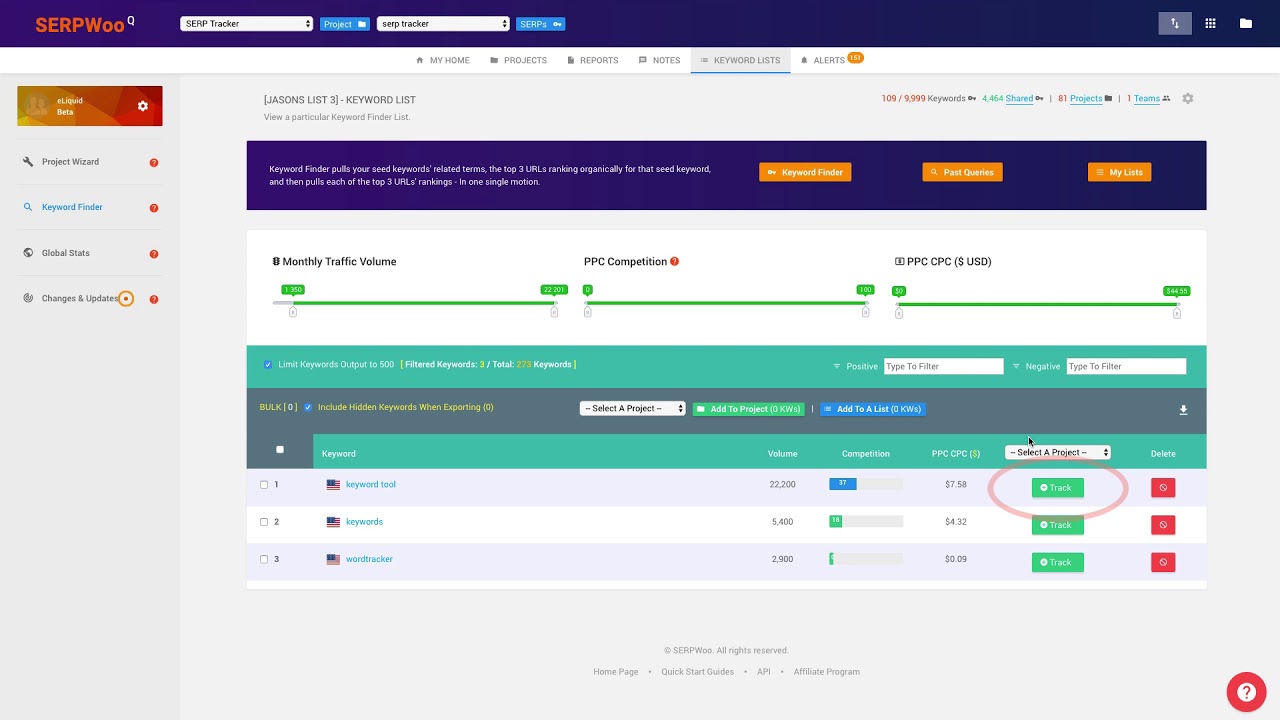The width and height of the screenshot is (1280, 720).
Task: Click US flag icon beside wordtracker
Action: [x=333, y=560]
